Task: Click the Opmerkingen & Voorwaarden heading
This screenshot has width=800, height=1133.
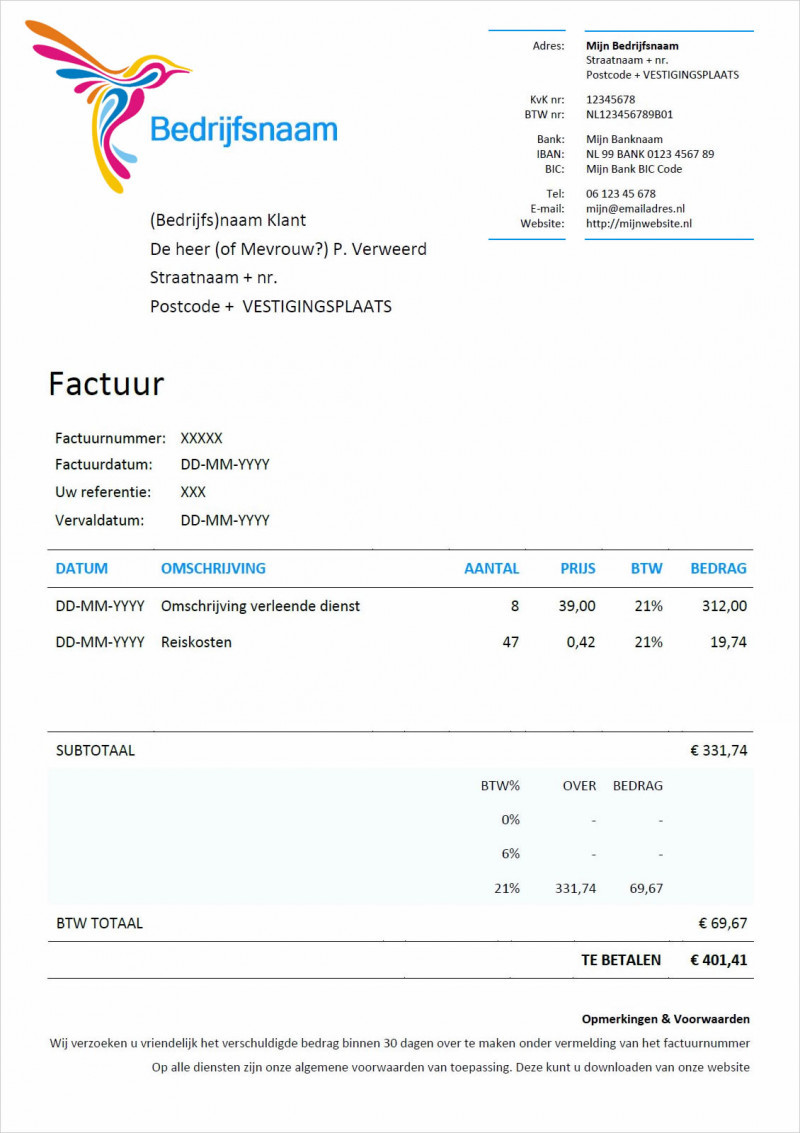Action: tap(666, 1019)
